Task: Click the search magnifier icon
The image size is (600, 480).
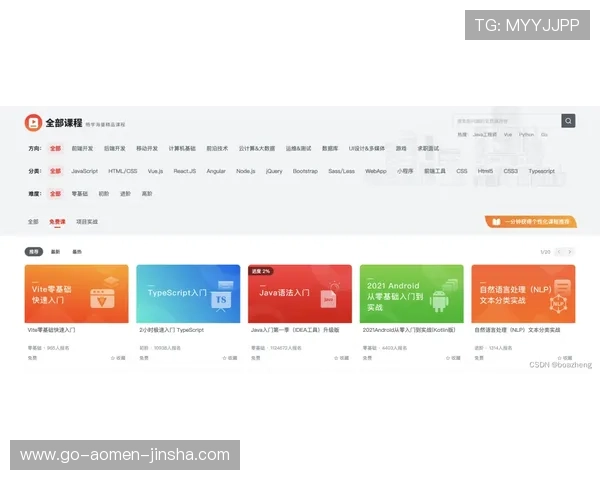Action: [x=568, y=121]
